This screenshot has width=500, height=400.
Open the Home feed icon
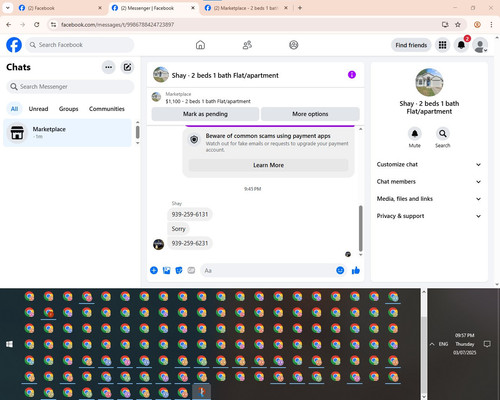[200, 45]
